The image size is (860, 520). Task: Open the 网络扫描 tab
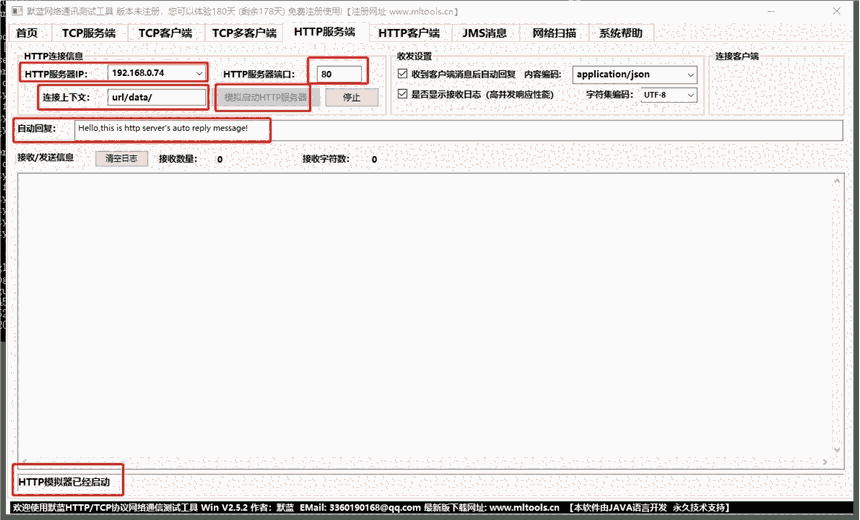coord(553,33)
